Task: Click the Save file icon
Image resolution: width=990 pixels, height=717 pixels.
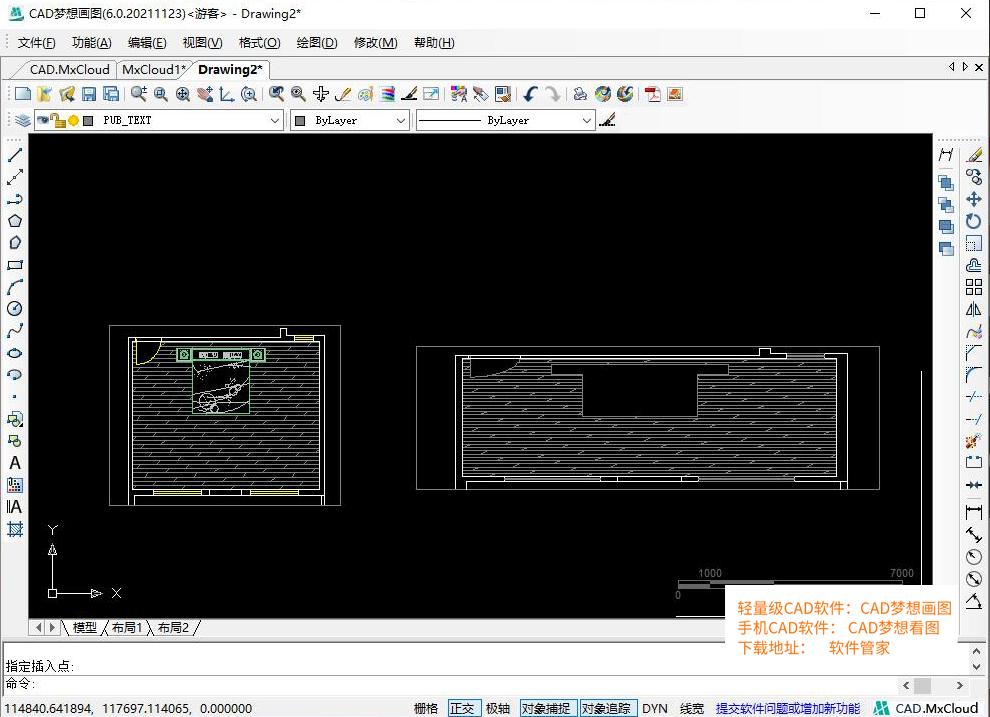Action: pyautogui.click(x=89, y=94)
